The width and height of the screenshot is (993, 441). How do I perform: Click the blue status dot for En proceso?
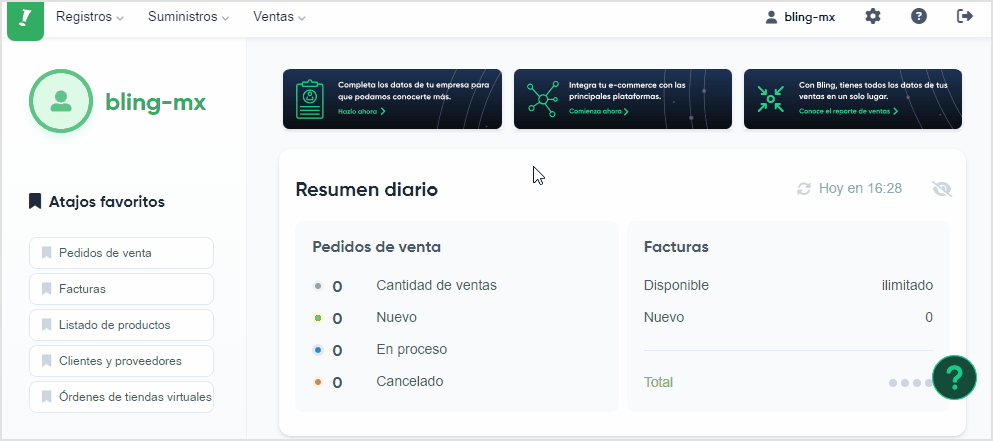[319, 350]
